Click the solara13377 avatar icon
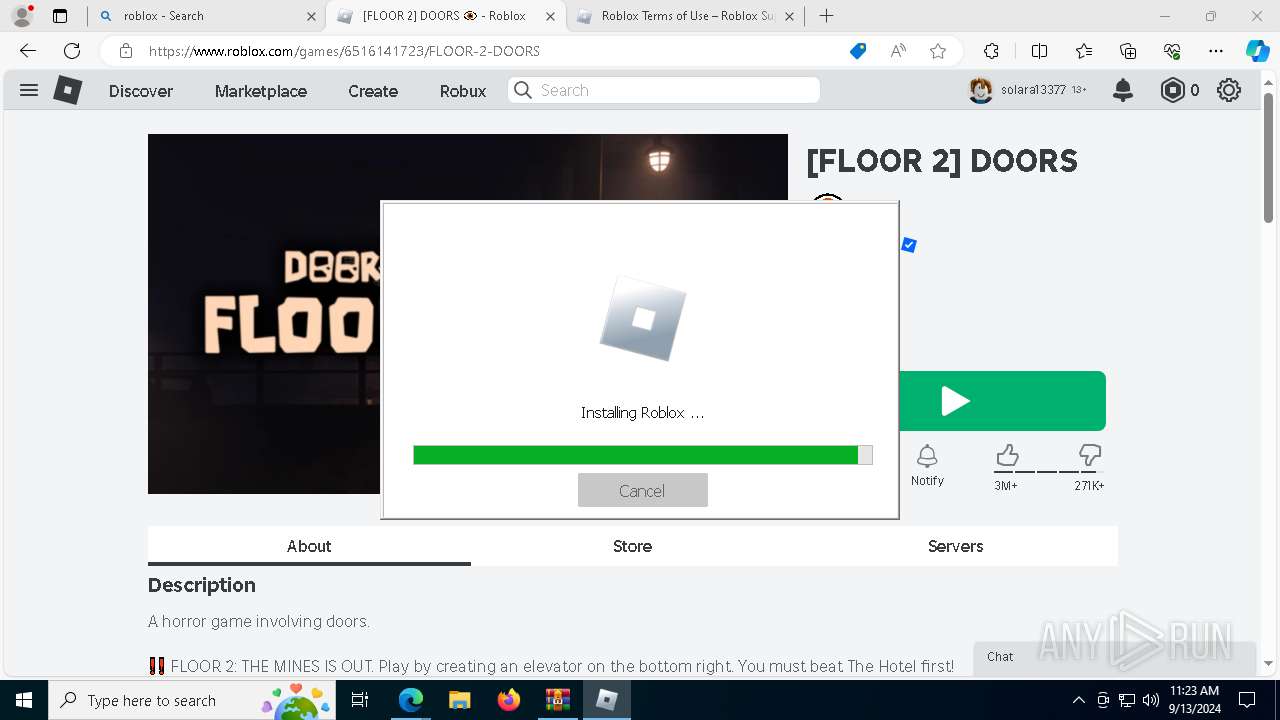Image resolution: width=1280 pixels, height=720 pixels. pos(981,90)
